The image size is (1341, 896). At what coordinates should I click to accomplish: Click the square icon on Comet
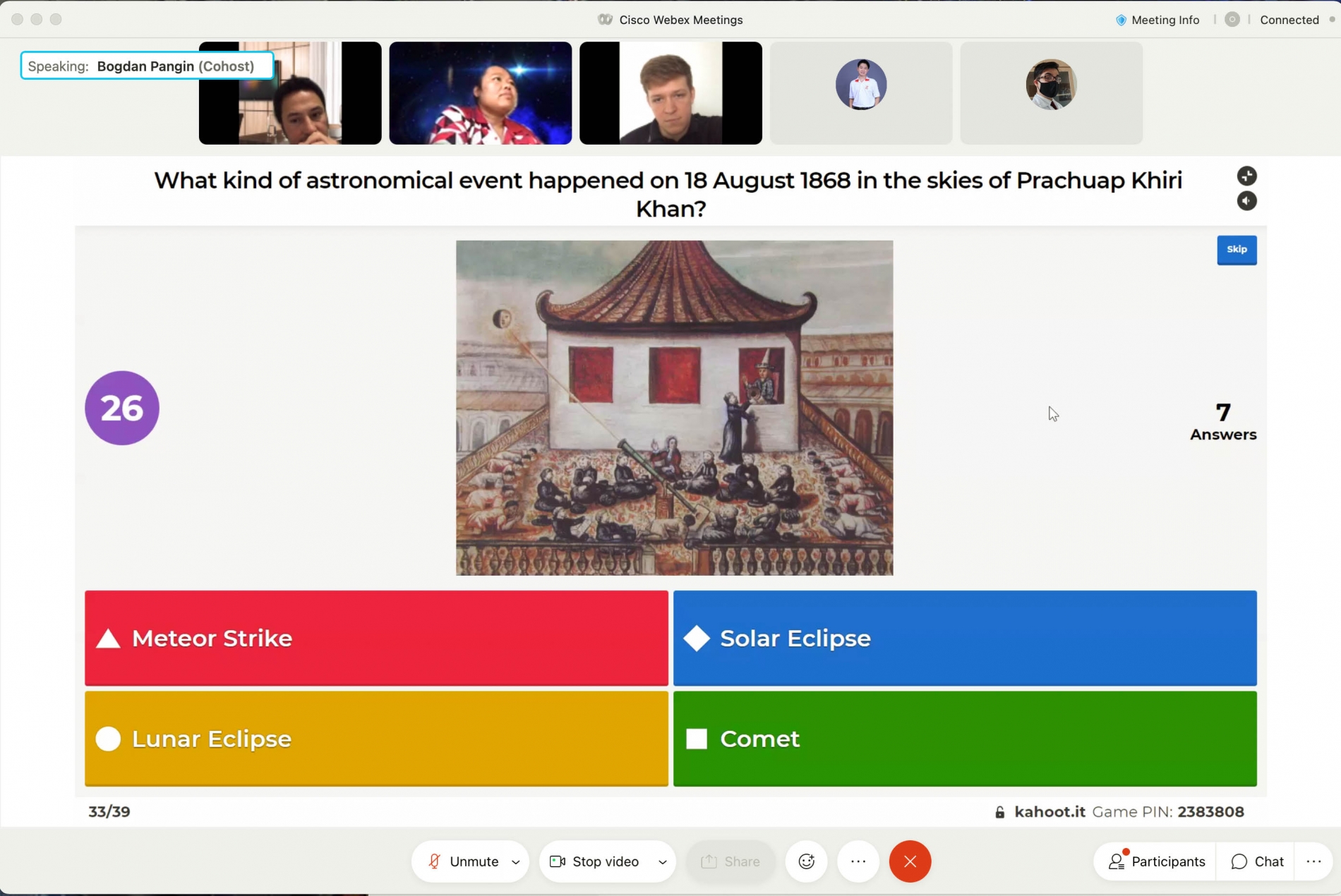(x=697, y=739)
